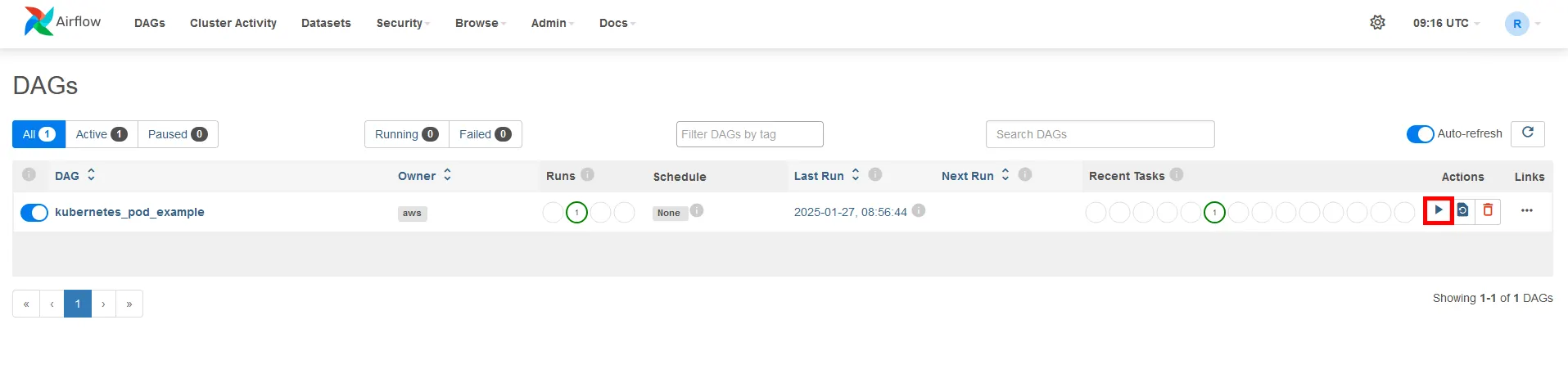1568x374 pixels.
Task: Open settings gear icon in navbar
Action: tap(1377, 23)
